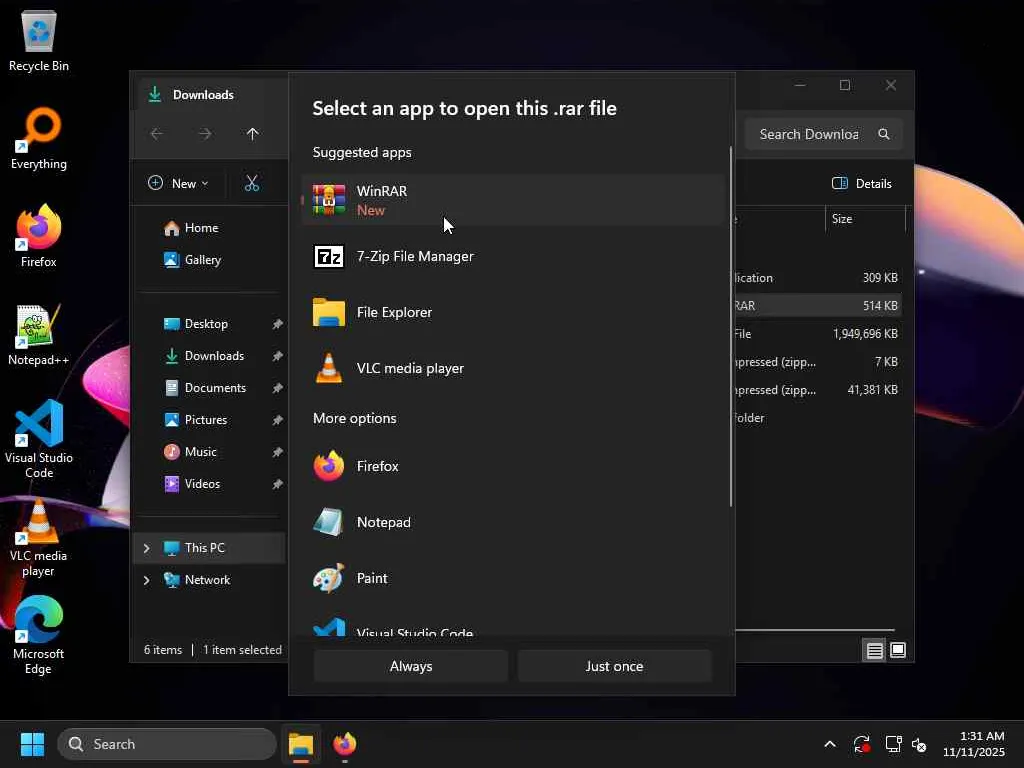Click the app list scrollbar in the dialog
This screenshot has width=1024, height=768.
click(730, 327)
